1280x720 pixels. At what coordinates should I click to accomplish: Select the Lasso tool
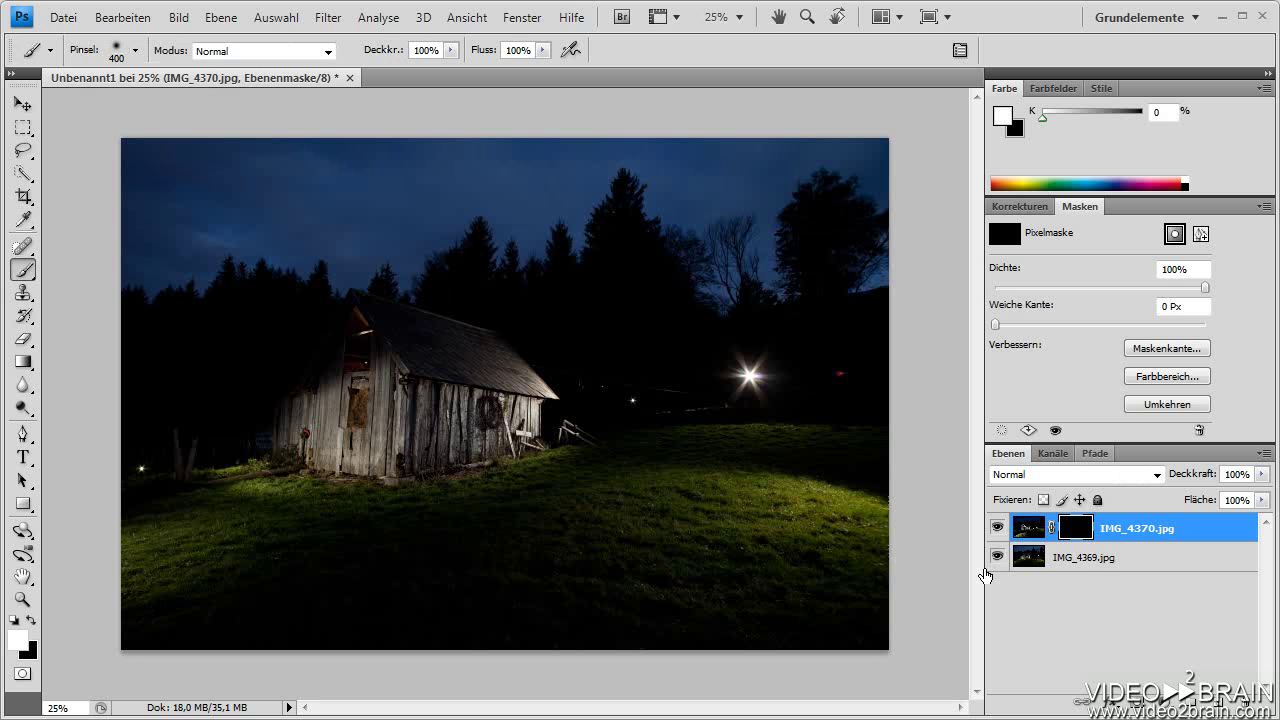point(22,150)
